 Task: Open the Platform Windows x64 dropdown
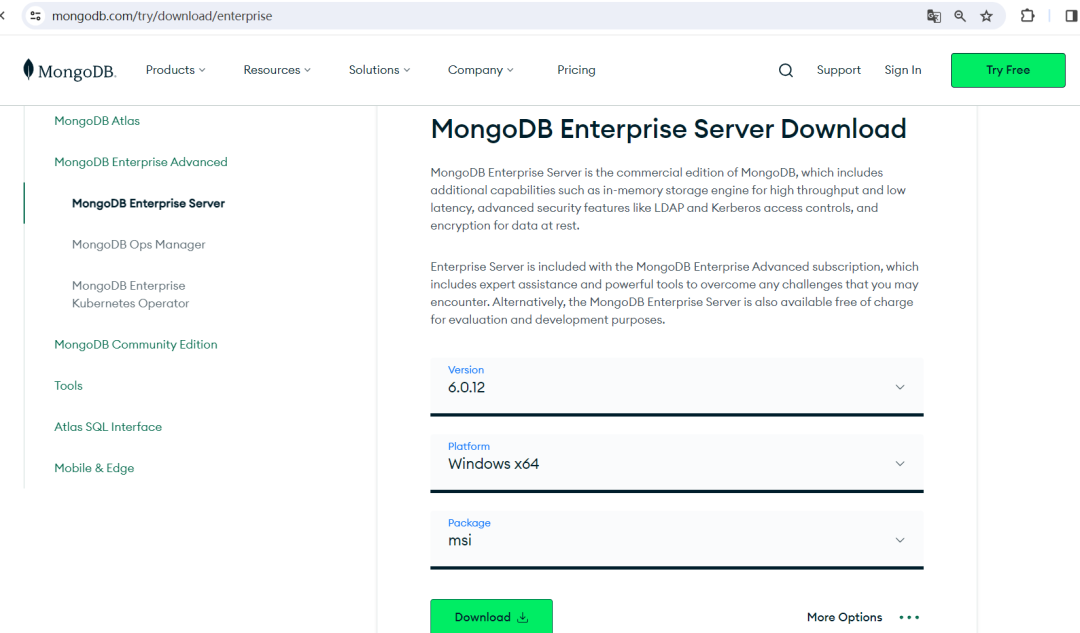pyautogui.click(x=676, y=463)
